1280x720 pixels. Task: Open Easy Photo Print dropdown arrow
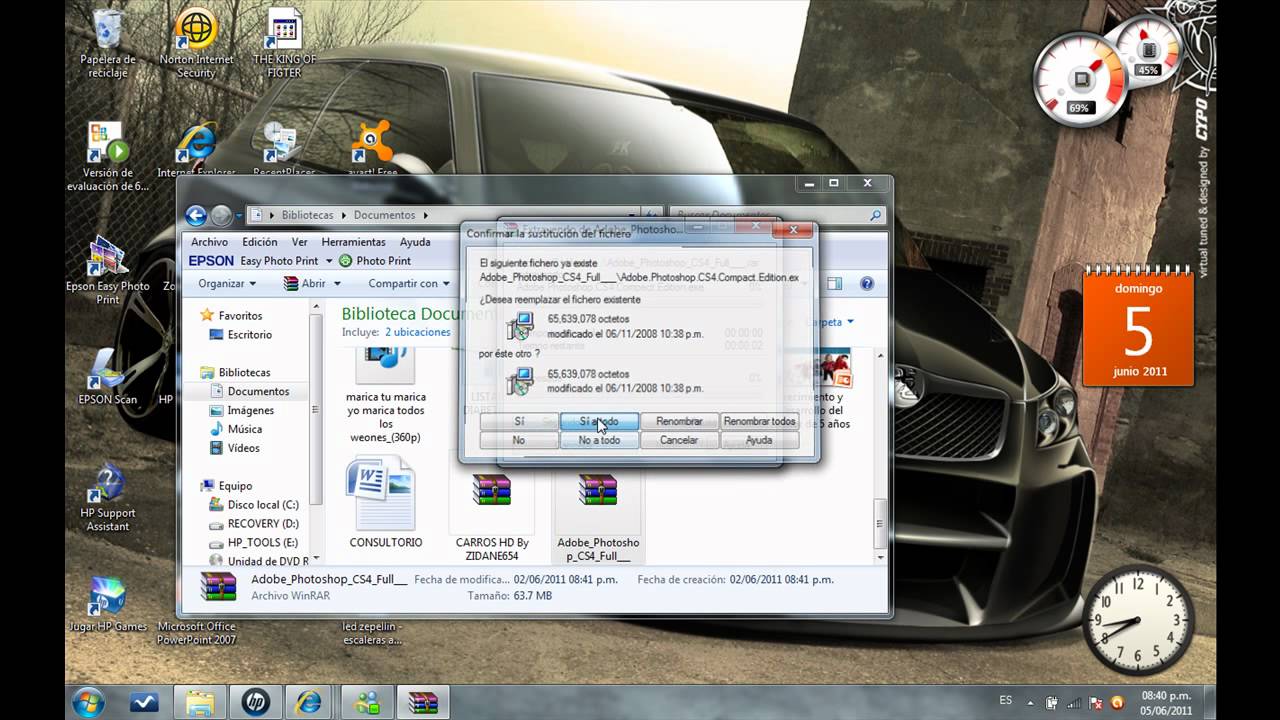327,261
